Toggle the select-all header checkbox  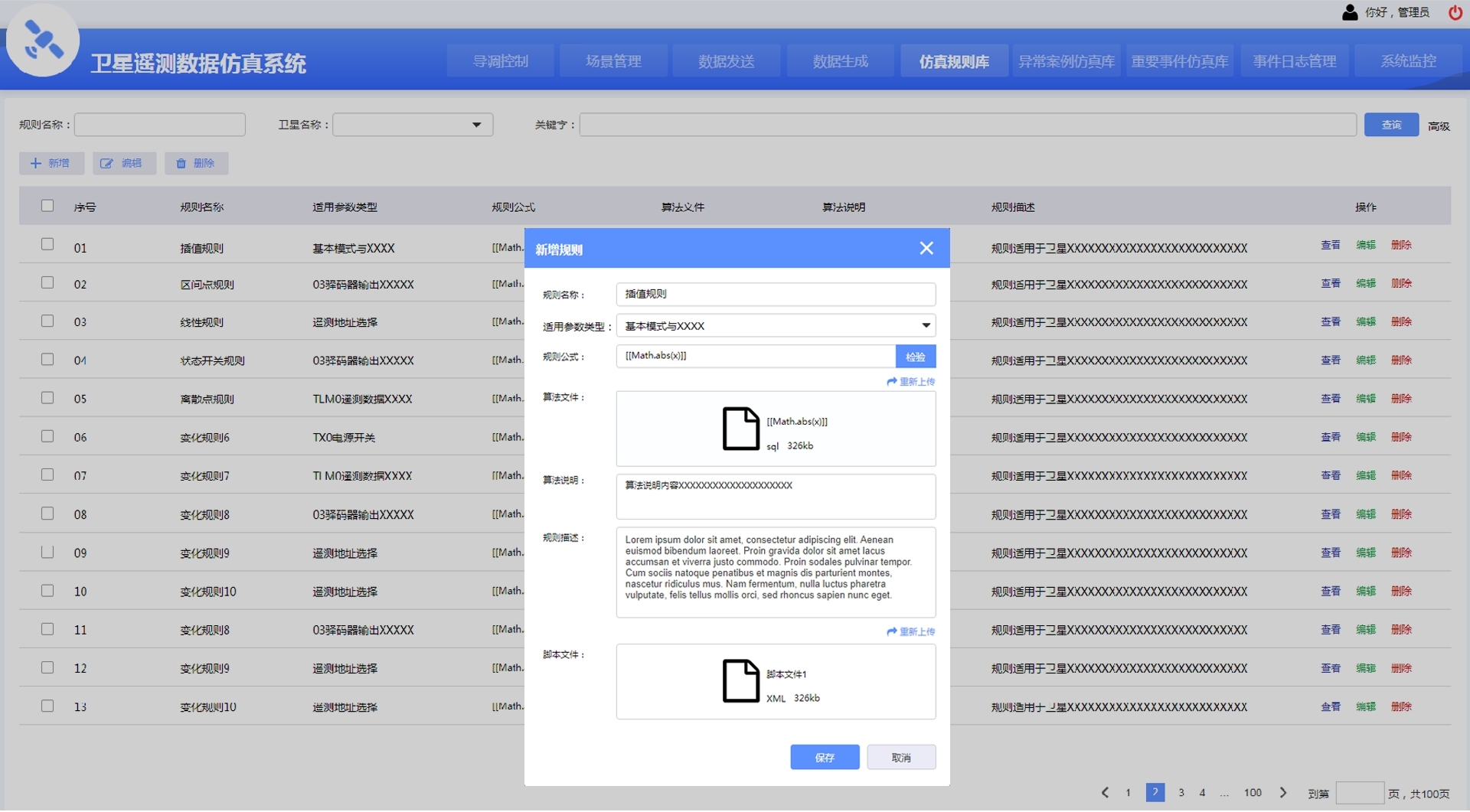coord(47,206)
